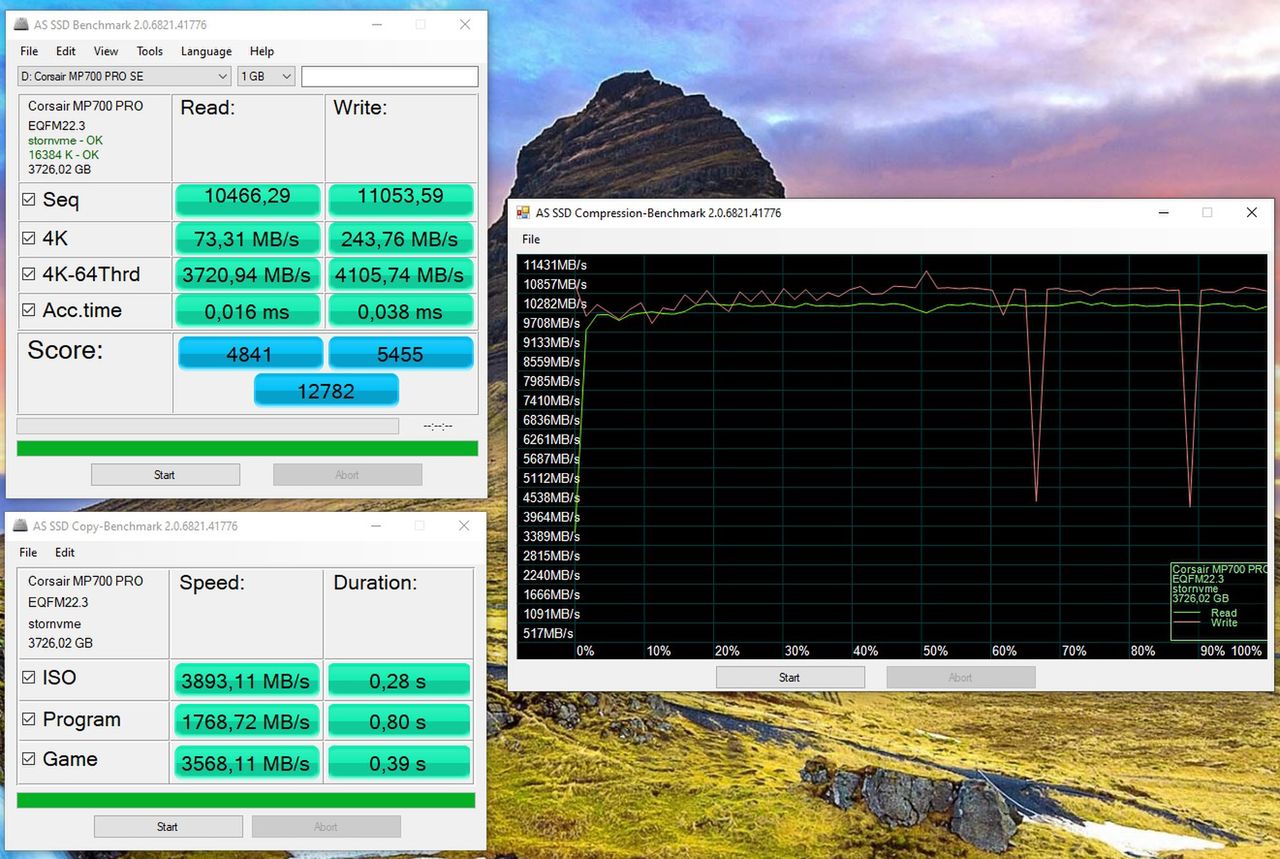Open Edit menu in Copy-Benchmark window

click(65, 552)
